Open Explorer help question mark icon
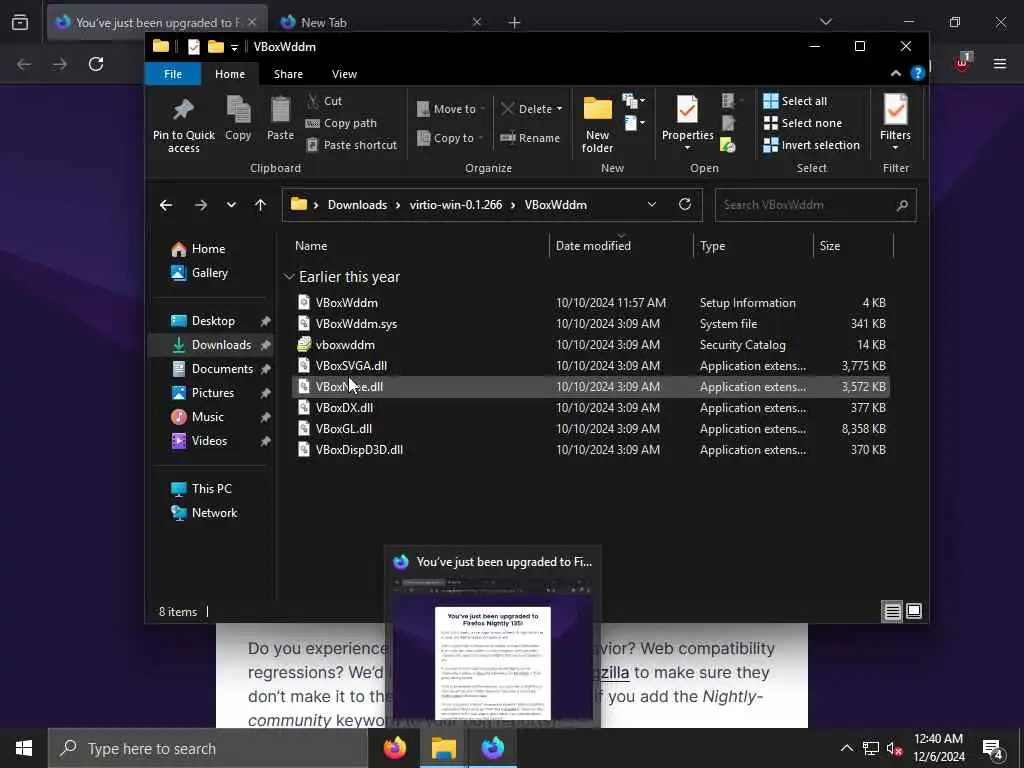 918,74
